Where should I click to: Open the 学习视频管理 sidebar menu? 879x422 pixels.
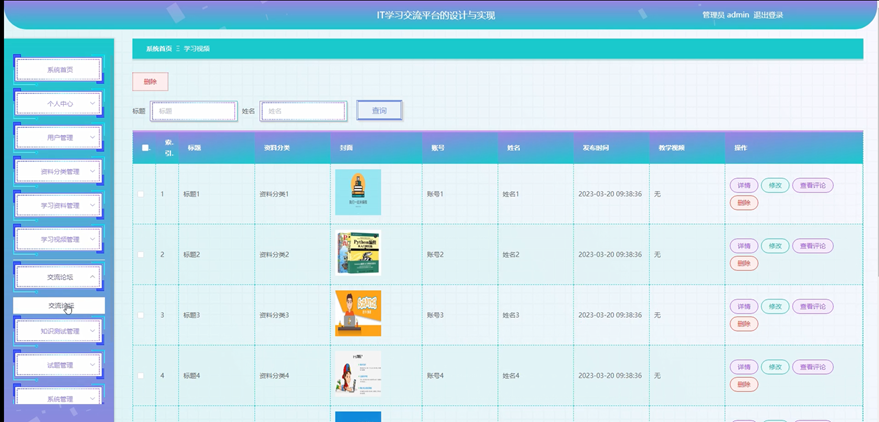click(x=59, y=239)
